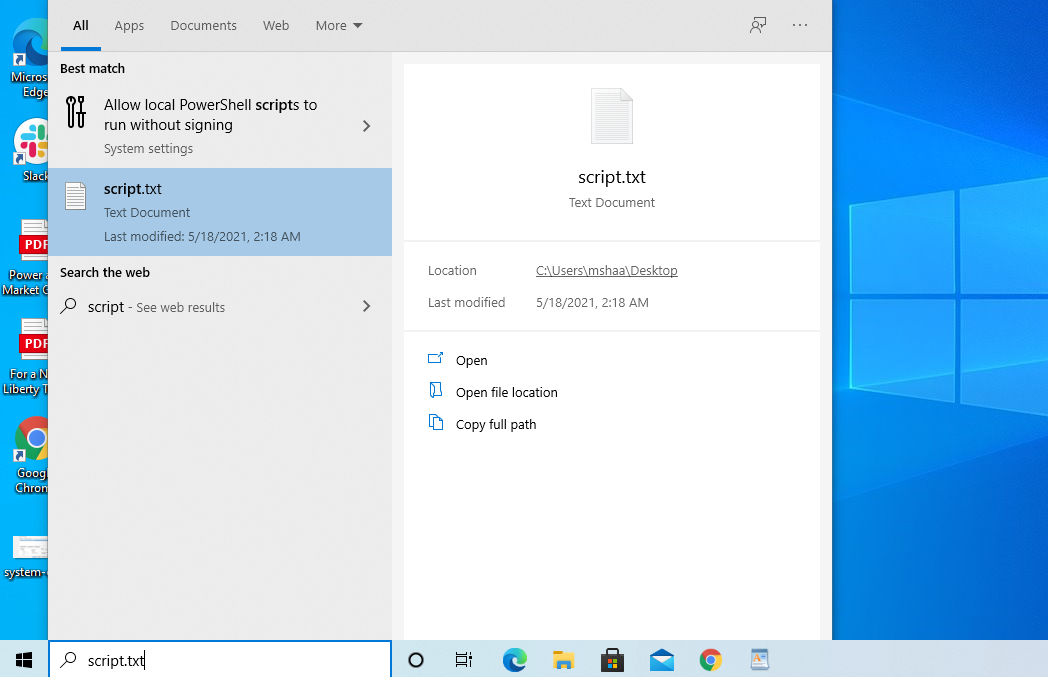The height and width of the screenshot is (677, 1048).
Task: Expand the PowerShell scripts result arrow
Action: tap(366, 126)
